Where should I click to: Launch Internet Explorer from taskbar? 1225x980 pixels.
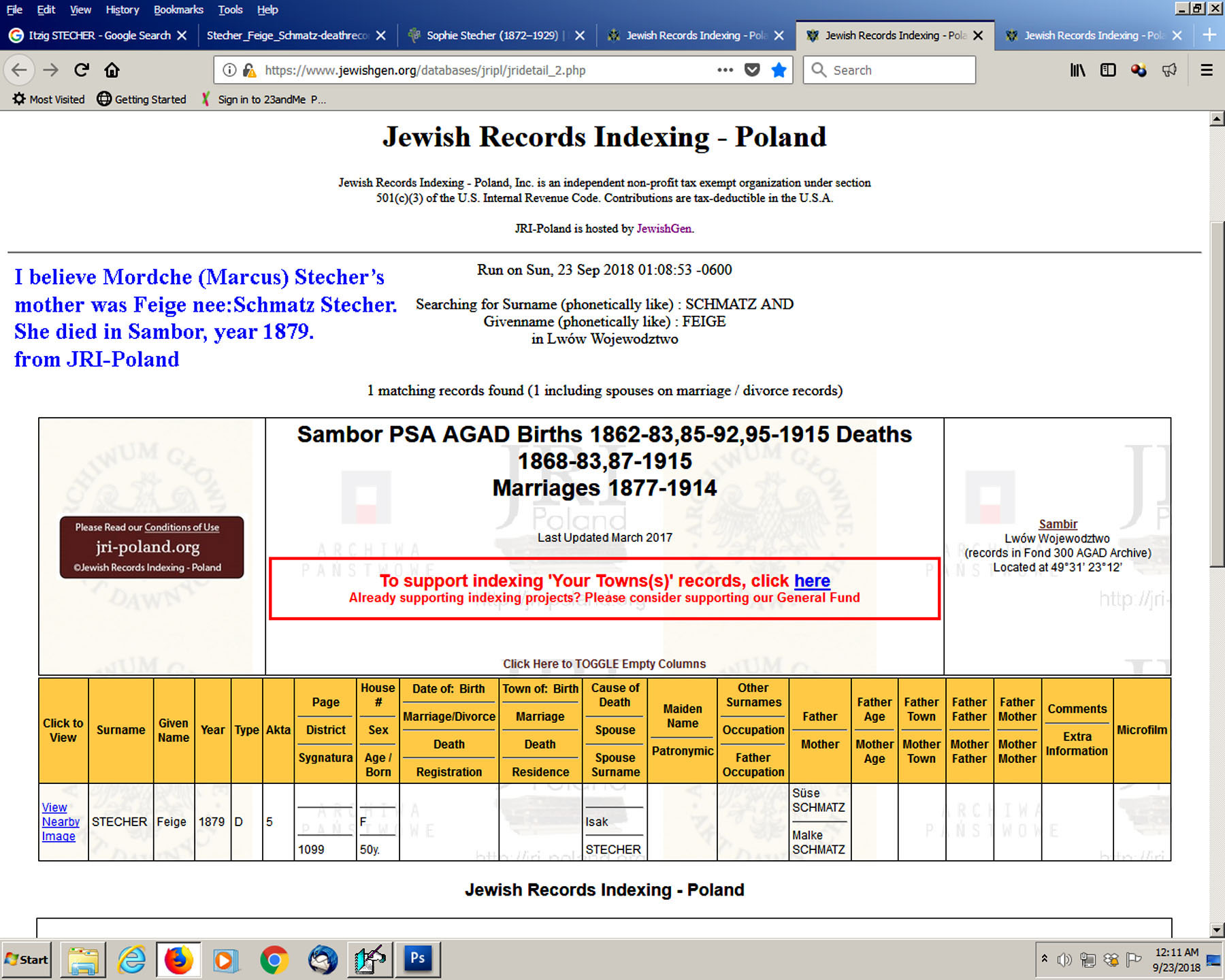[131, 960]
